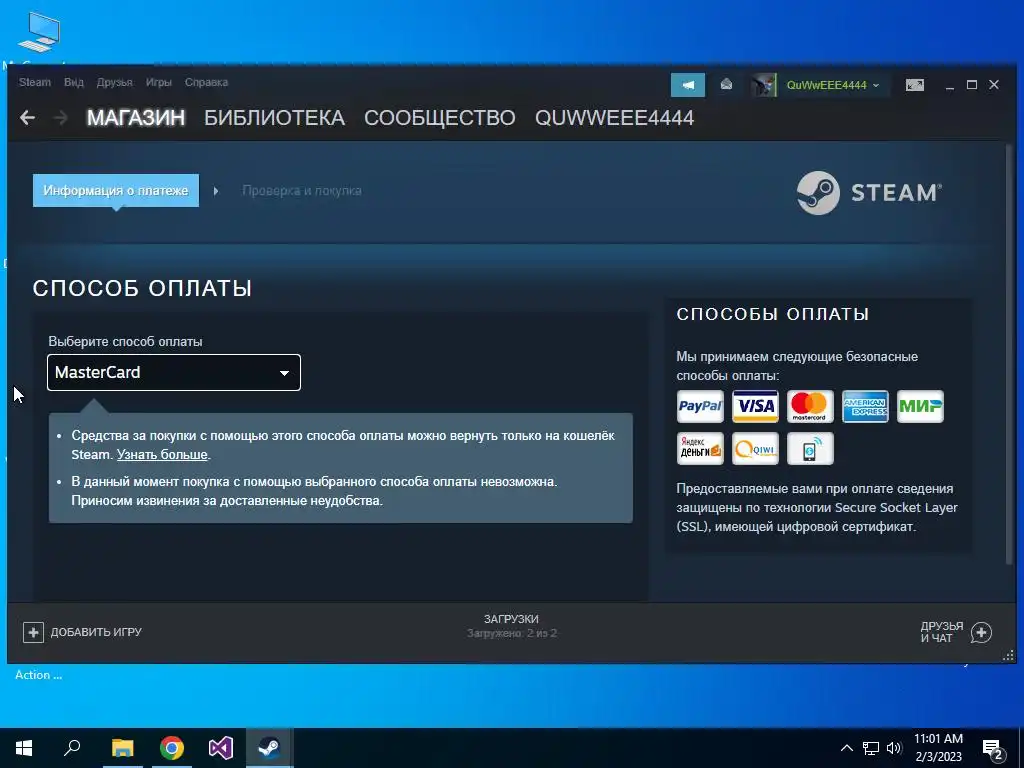The width and height of the screenshot is (1024, 768).
Task: Click the Steam window vertical scrollbar
Action: point(1010,355)
